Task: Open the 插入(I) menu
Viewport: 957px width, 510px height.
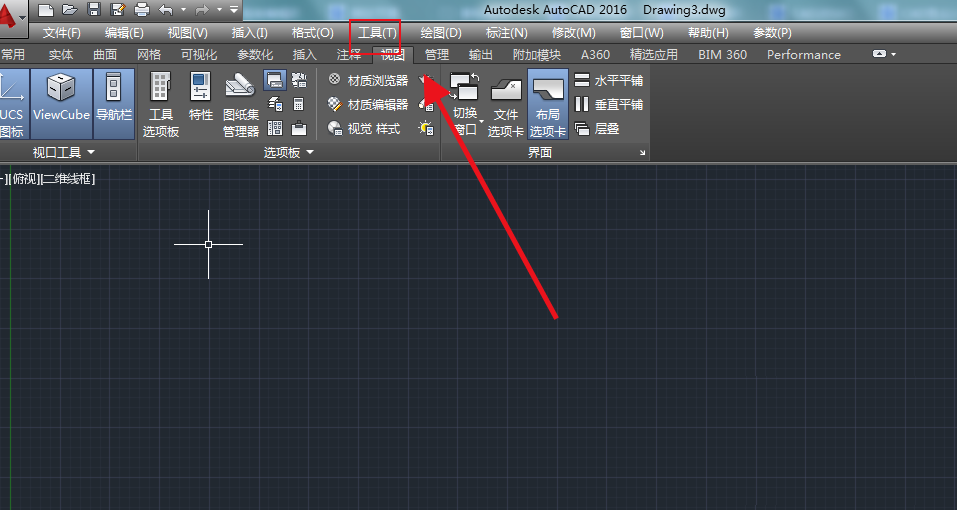Action: [249, 33]
